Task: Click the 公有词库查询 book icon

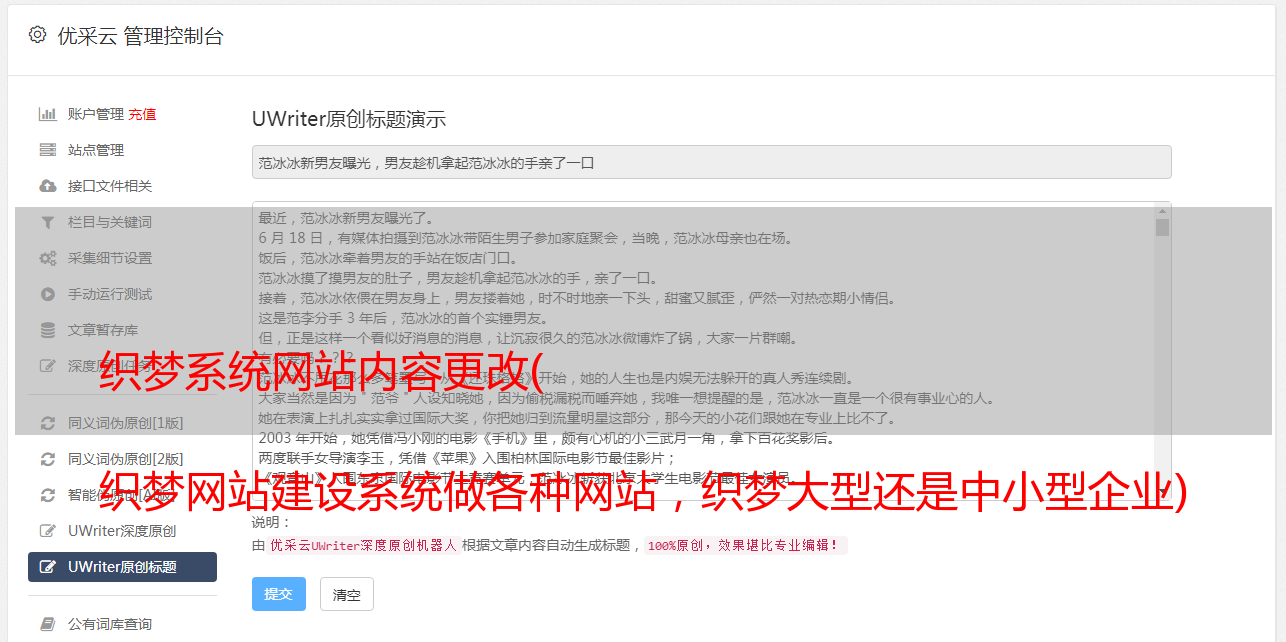Action: (47, 624)
